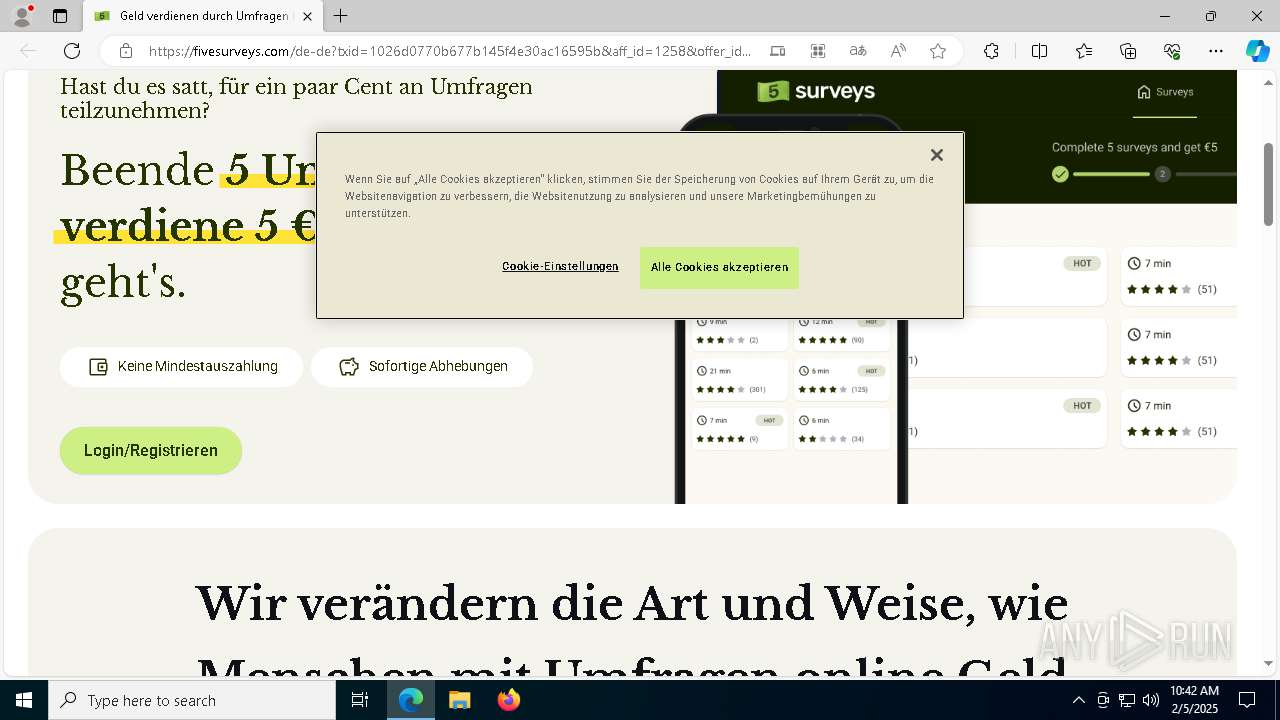Click the taskbar search box
The image size is (1280, 720).
pos(192,700)
